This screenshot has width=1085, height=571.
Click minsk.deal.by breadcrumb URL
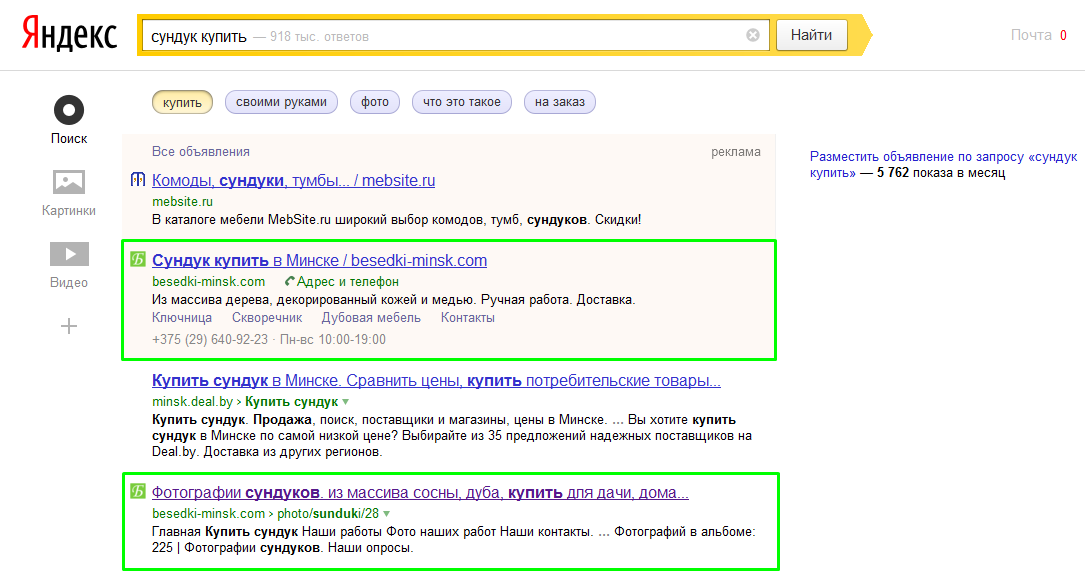point(192,401)
